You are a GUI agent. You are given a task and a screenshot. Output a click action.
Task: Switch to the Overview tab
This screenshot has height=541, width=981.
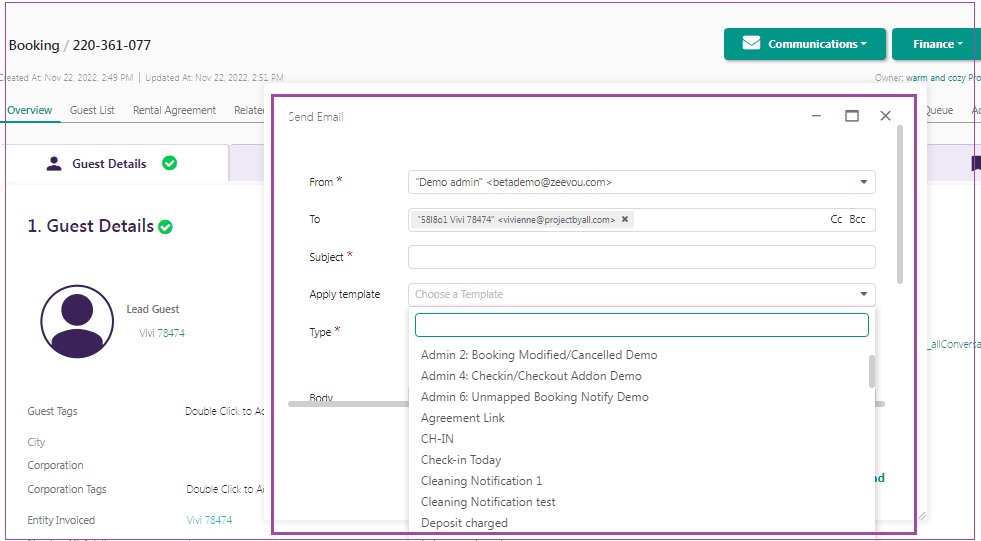(x=29, y=110)
